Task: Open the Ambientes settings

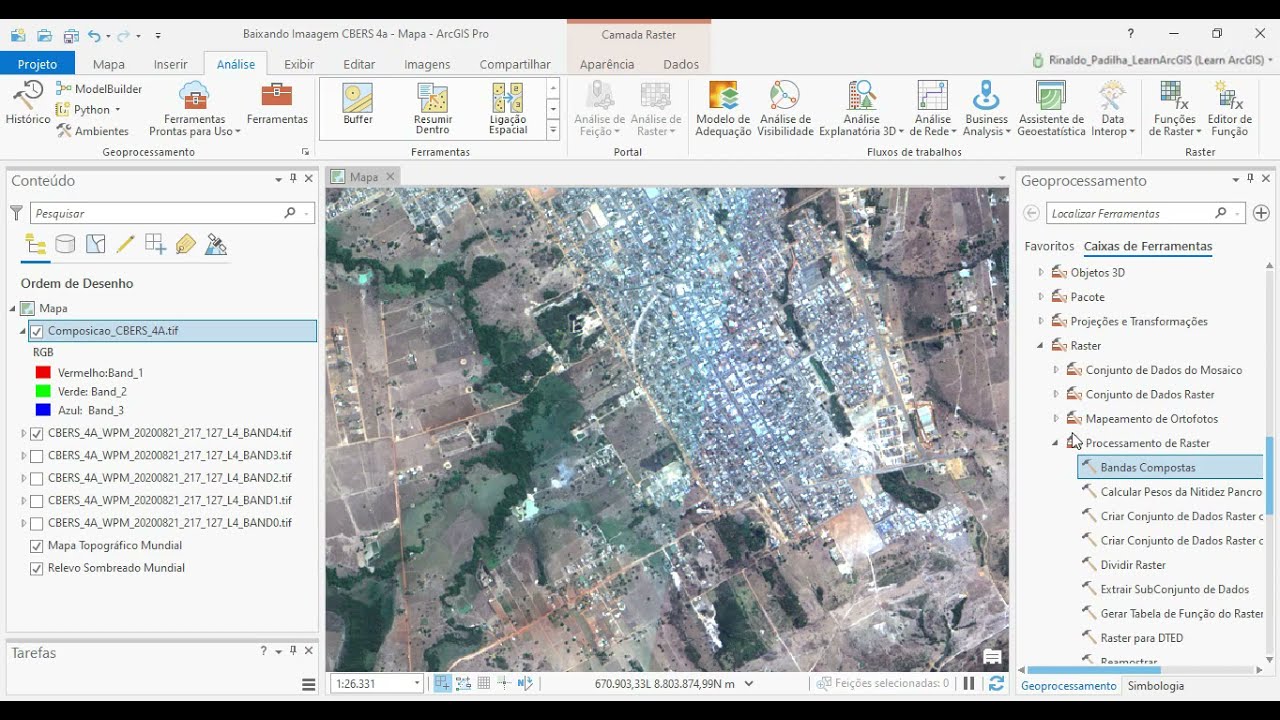Action: (x=93, y=131)
